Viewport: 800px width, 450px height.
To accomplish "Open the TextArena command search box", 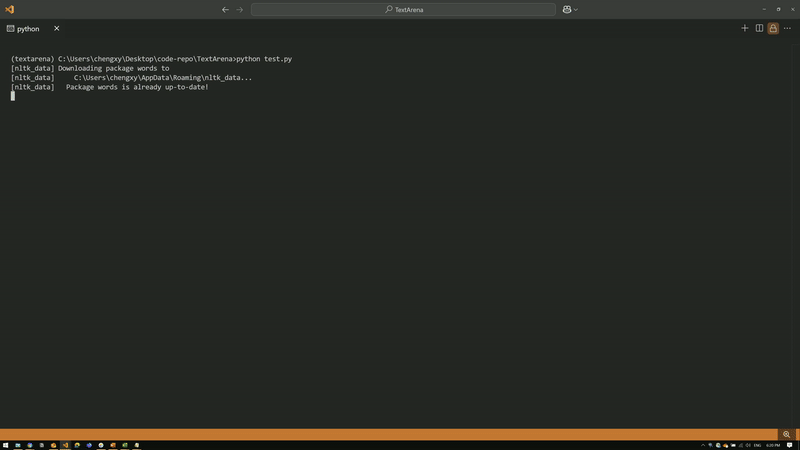I will coord(403,9).
